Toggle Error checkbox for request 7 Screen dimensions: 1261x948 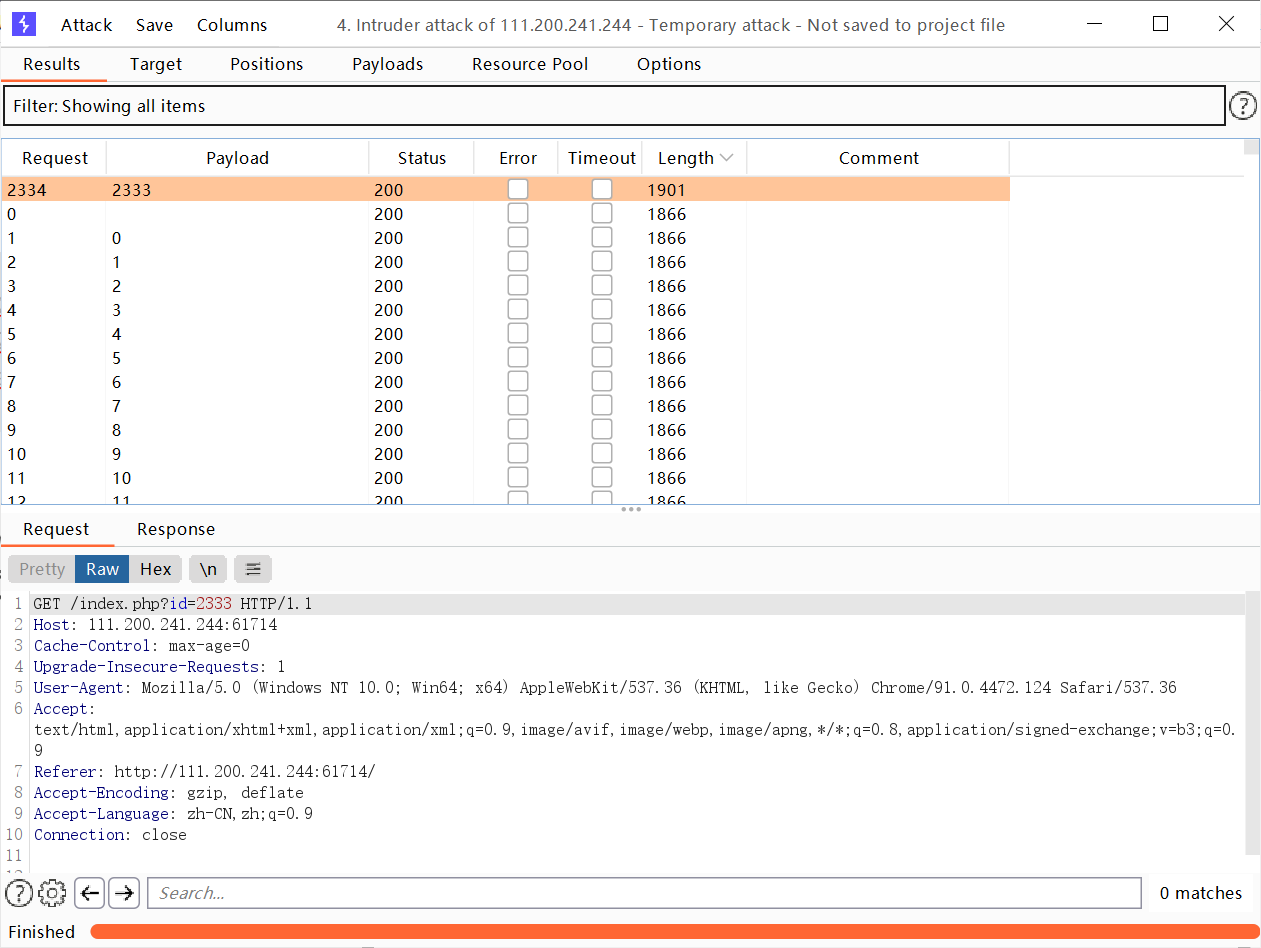click(x=518, y=381)
